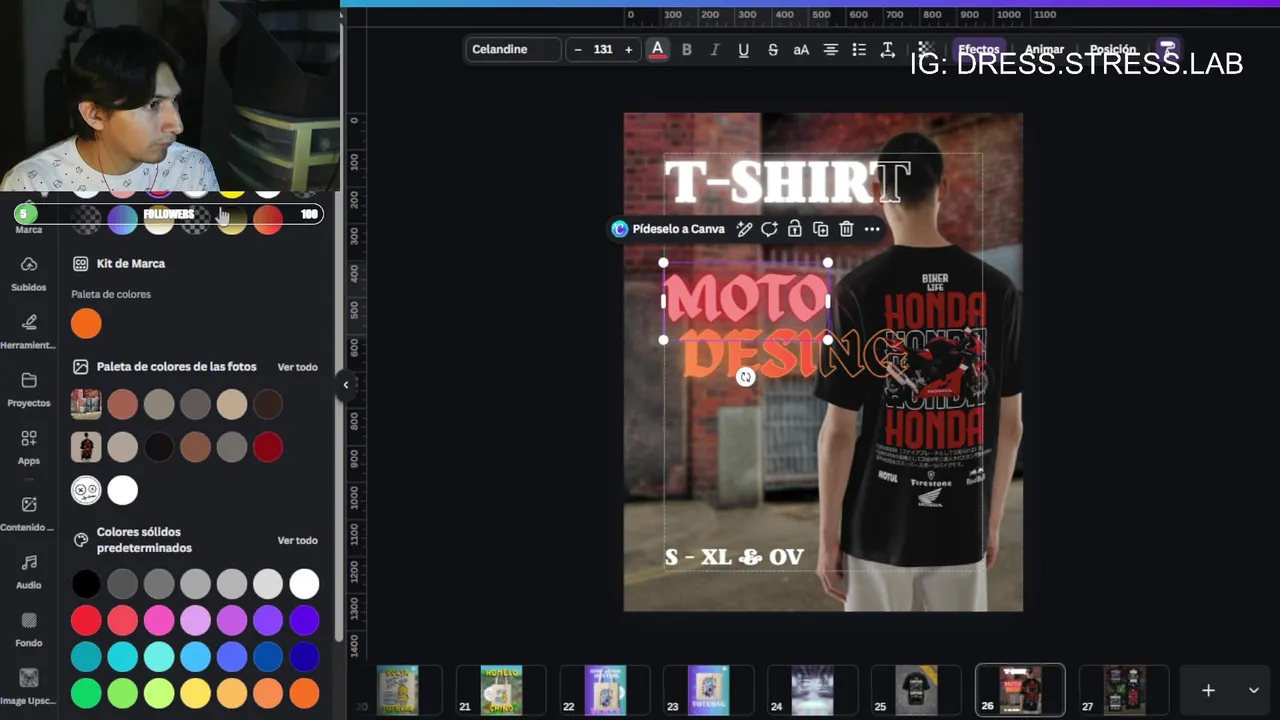Toggle bulleted list formatting
The image size is (1280, 720).
point(858,49)
